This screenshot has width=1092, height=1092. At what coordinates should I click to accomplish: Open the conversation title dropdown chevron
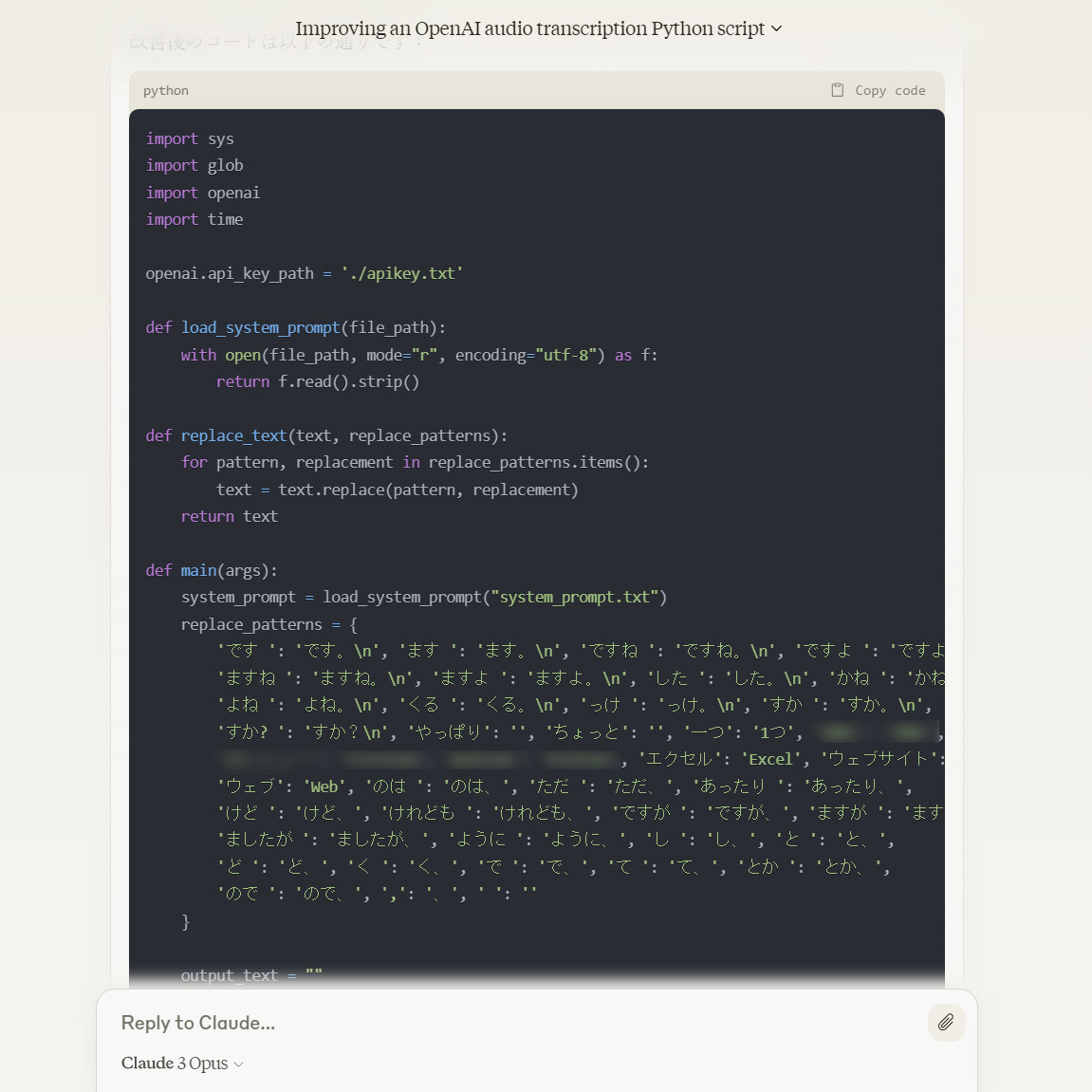pos(776,28)
